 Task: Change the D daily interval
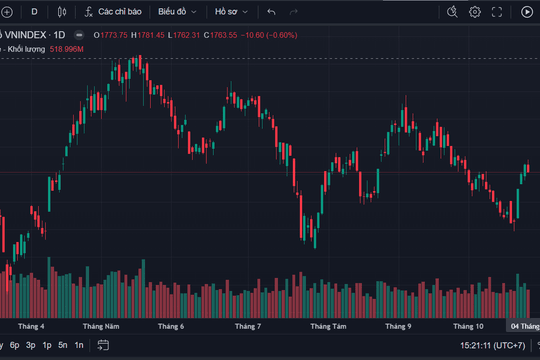34,12
